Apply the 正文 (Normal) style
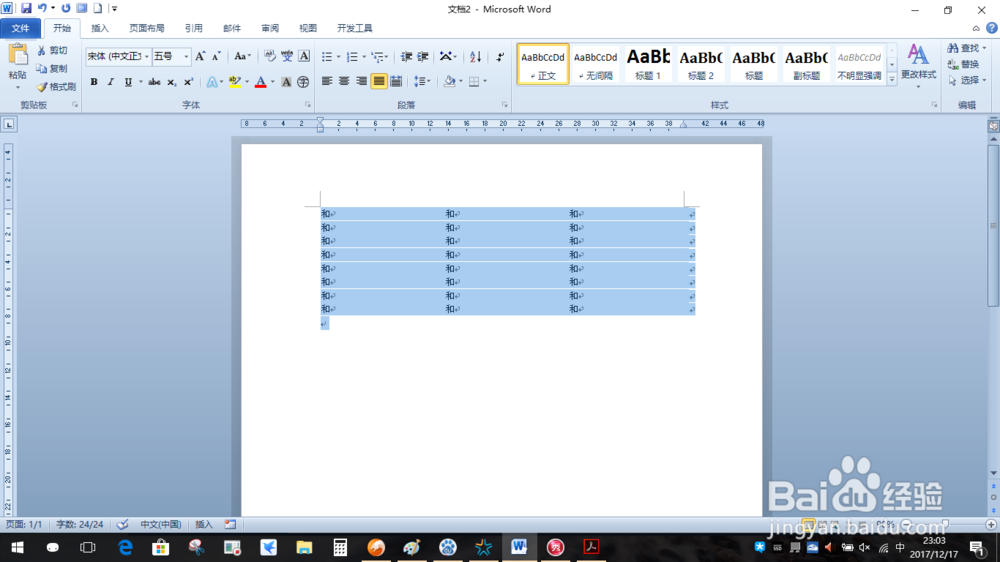 coord(543,64)
